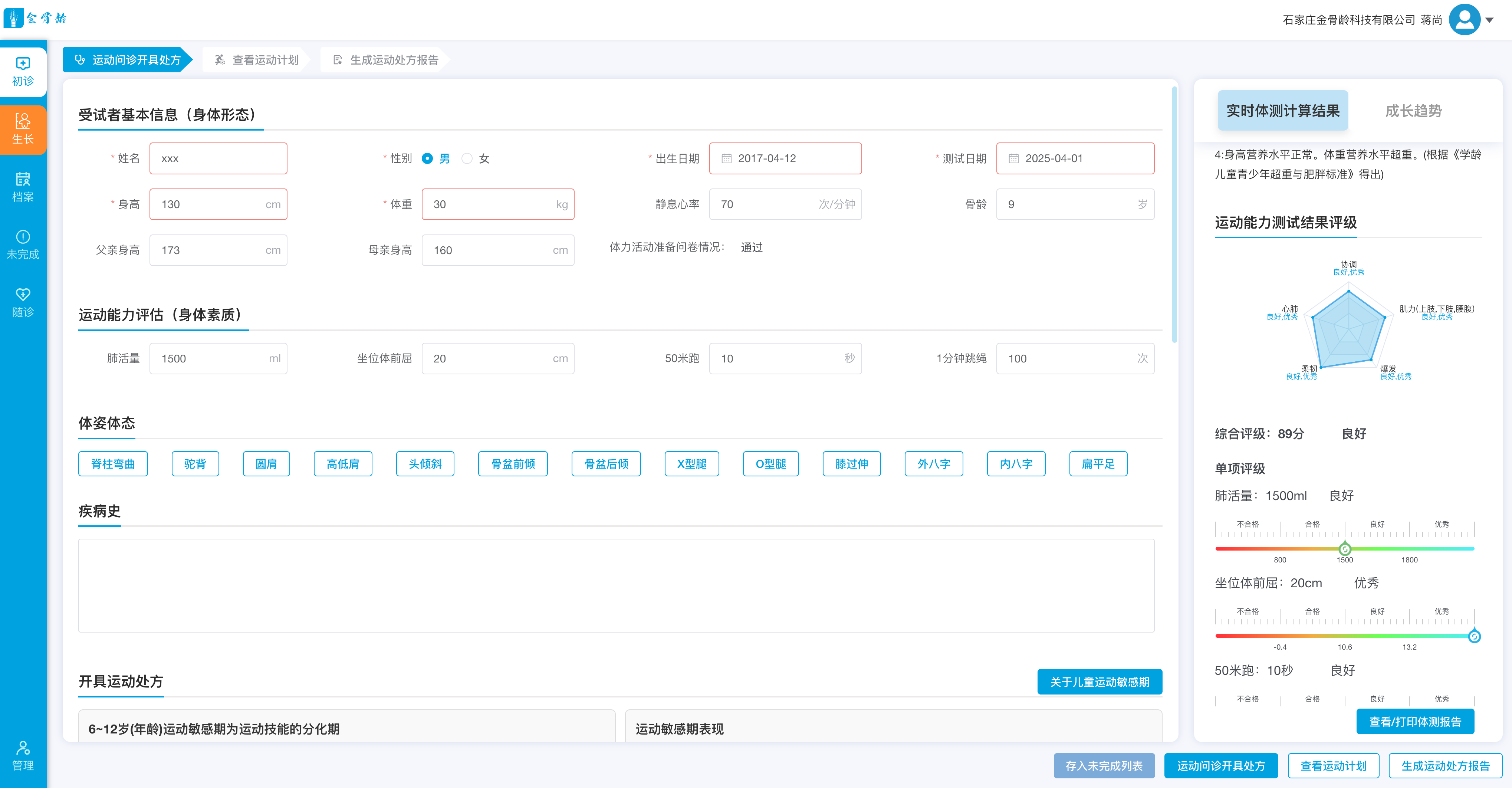This screenshot has height=788, width=1512.
Task: Click the report icon on 生成运动处方报告 tab
Action: coord(338,60)
